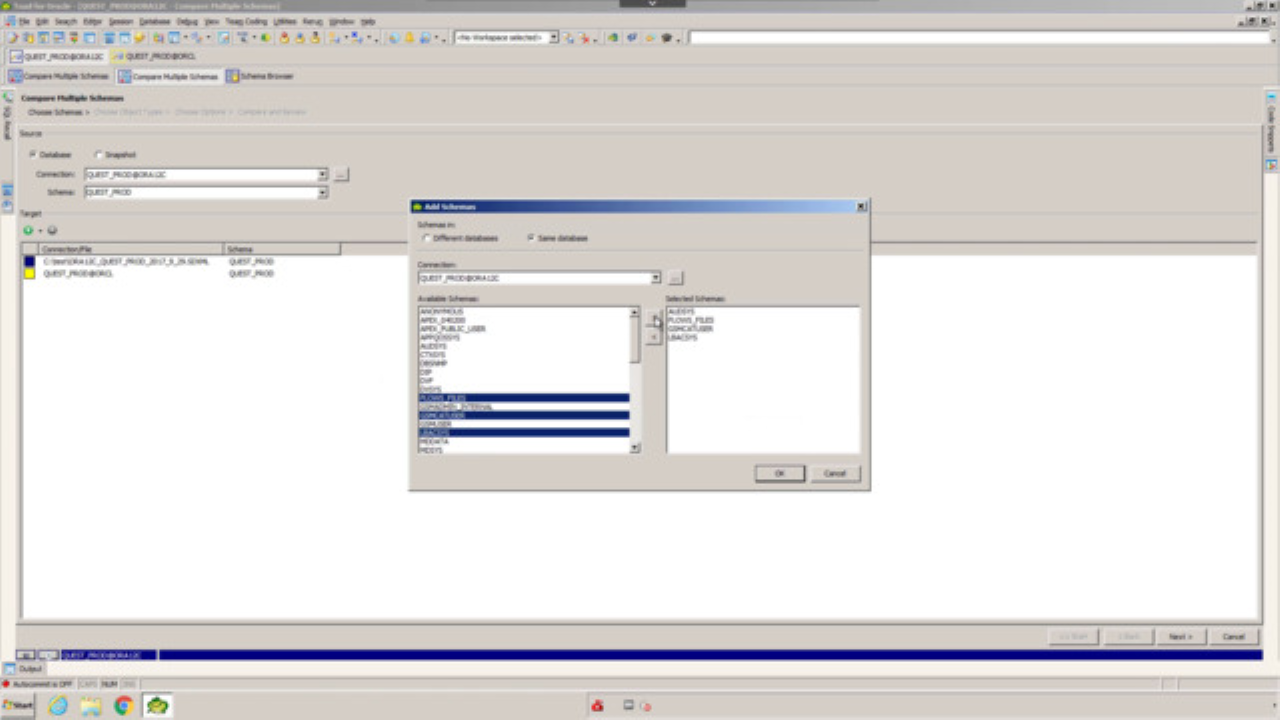Open the Connection dropdown in Add Schemas dialog
This screenshot has width=1280, height=720.
(655, 278)
